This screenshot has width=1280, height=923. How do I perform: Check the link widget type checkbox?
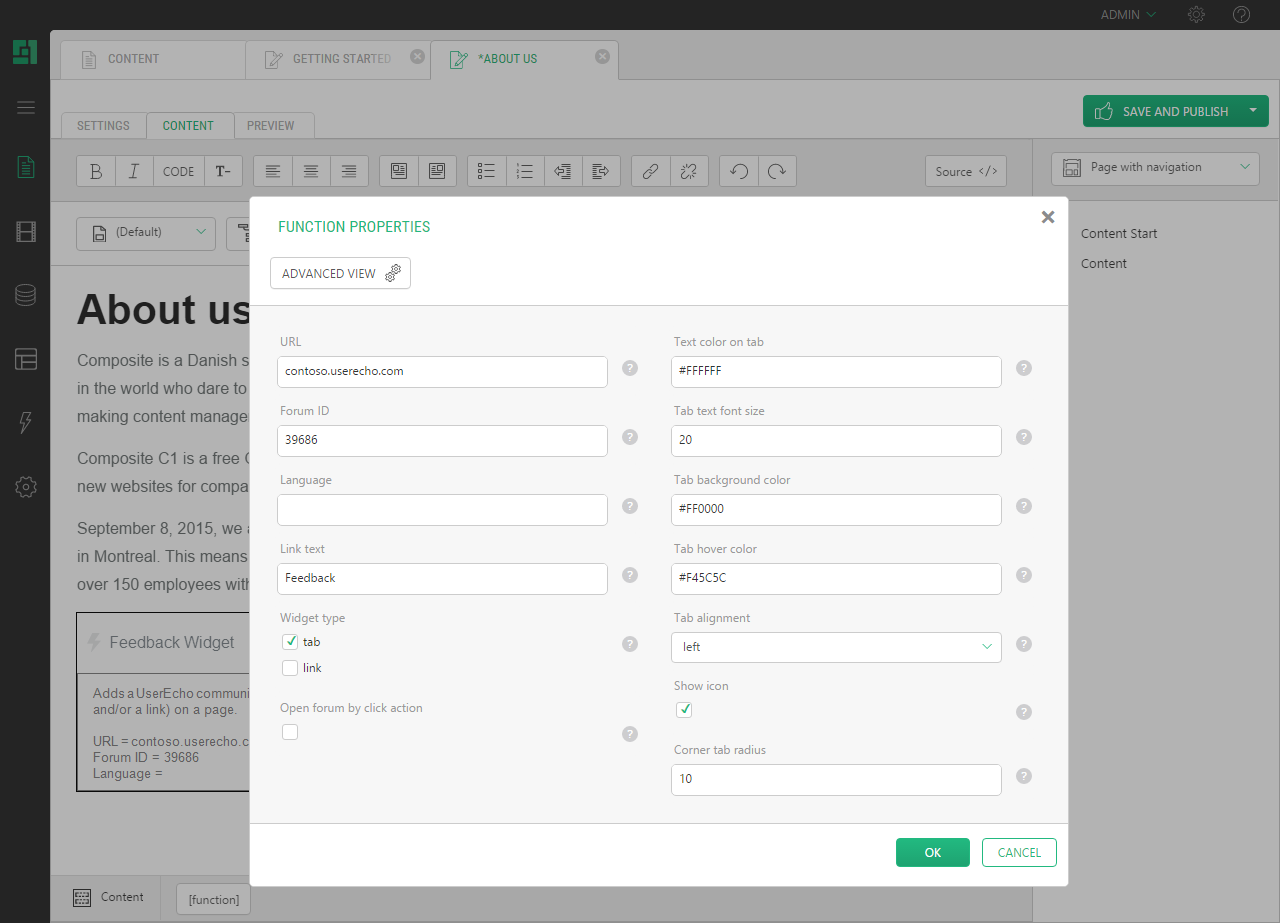[290, 668]
